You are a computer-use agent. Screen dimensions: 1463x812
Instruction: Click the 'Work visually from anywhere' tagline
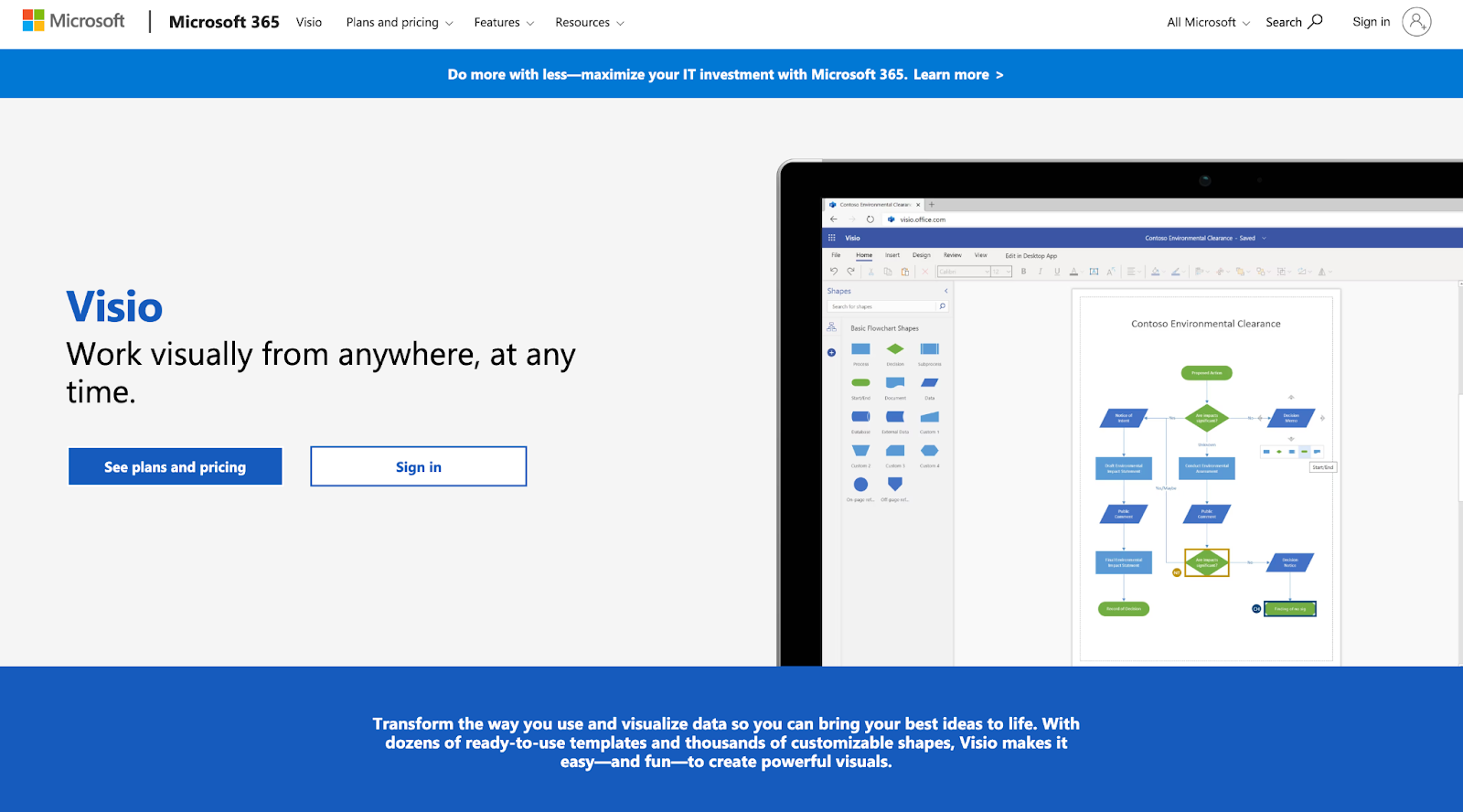click(321, 372)
